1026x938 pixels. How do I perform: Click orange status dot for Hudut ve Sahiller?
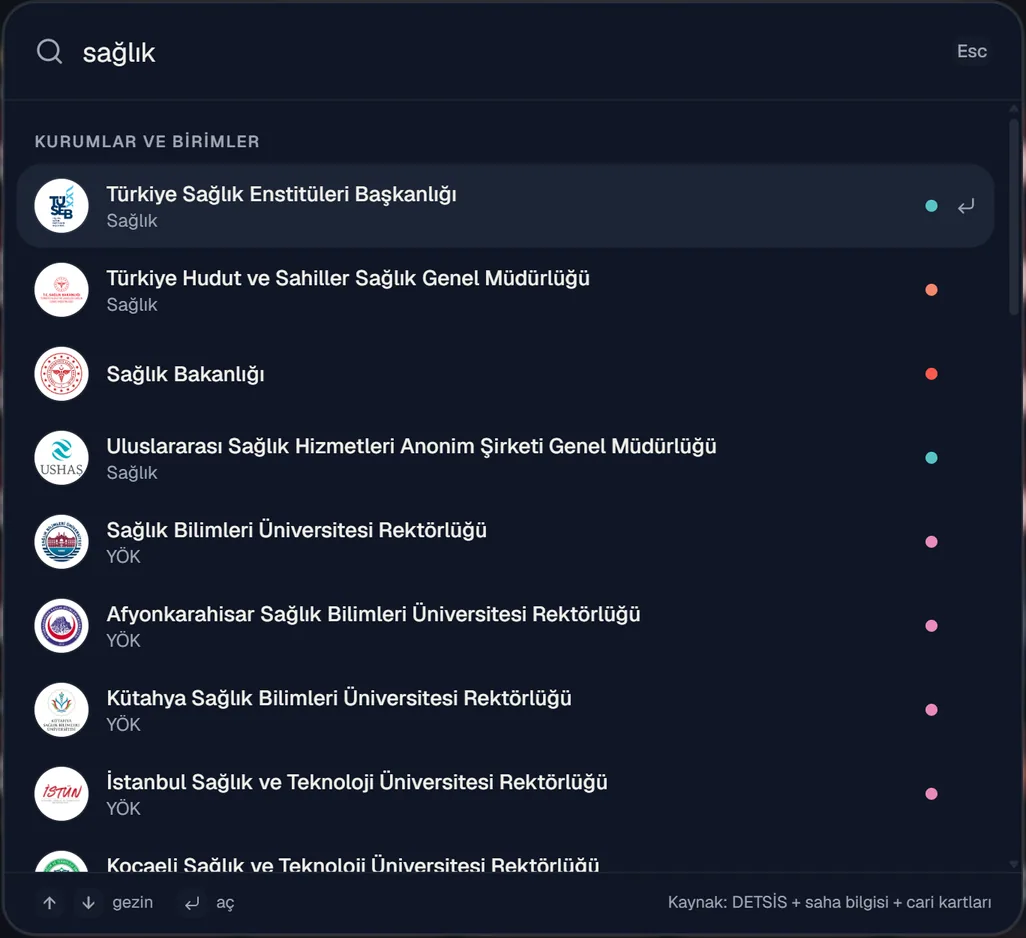click(931, 290)
